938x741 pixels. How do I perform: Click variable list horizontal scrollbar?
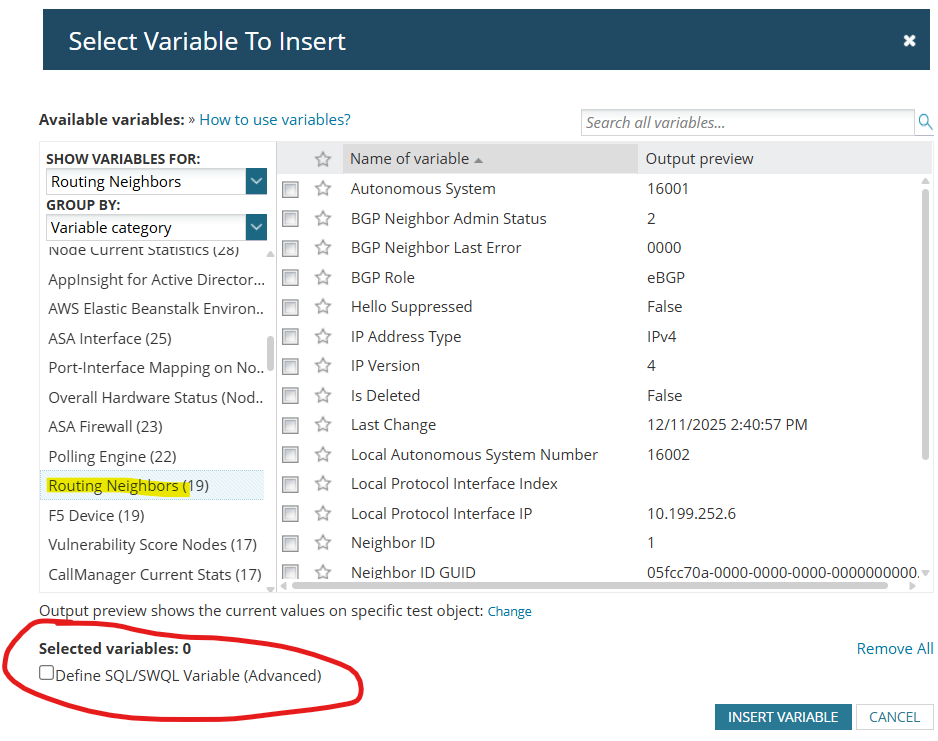click(589, 586)
